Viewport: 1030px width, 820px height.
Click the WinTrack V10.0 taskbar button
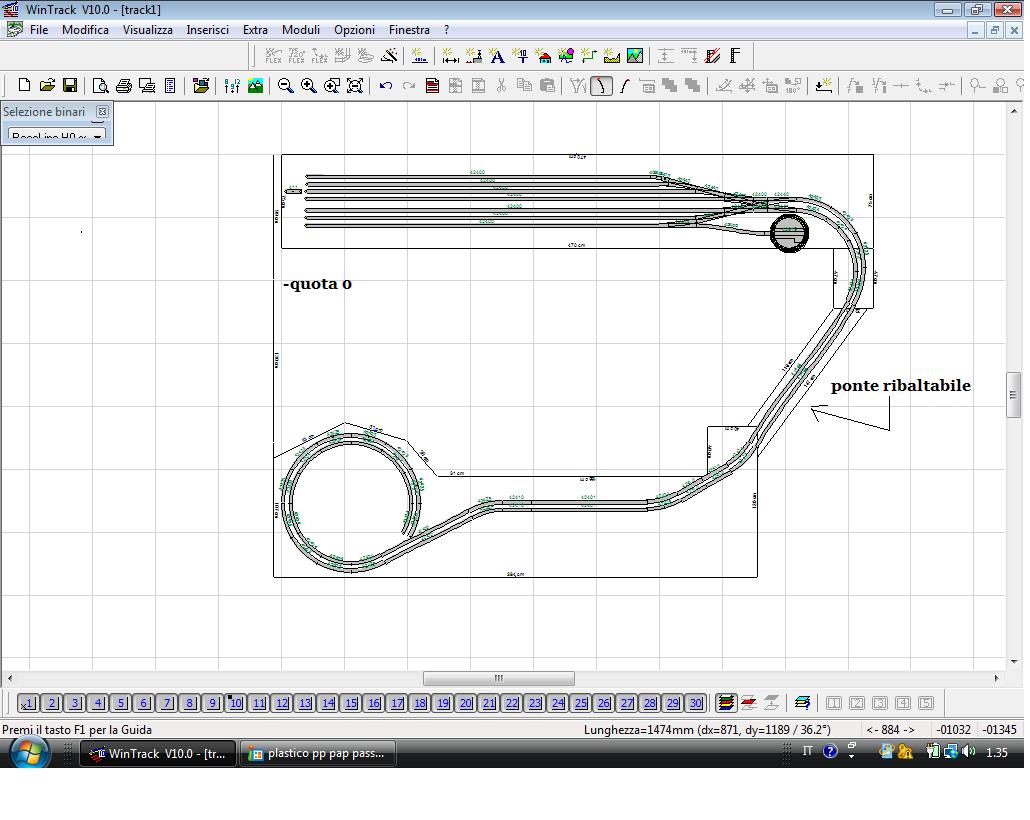click(x=158, y=754)
